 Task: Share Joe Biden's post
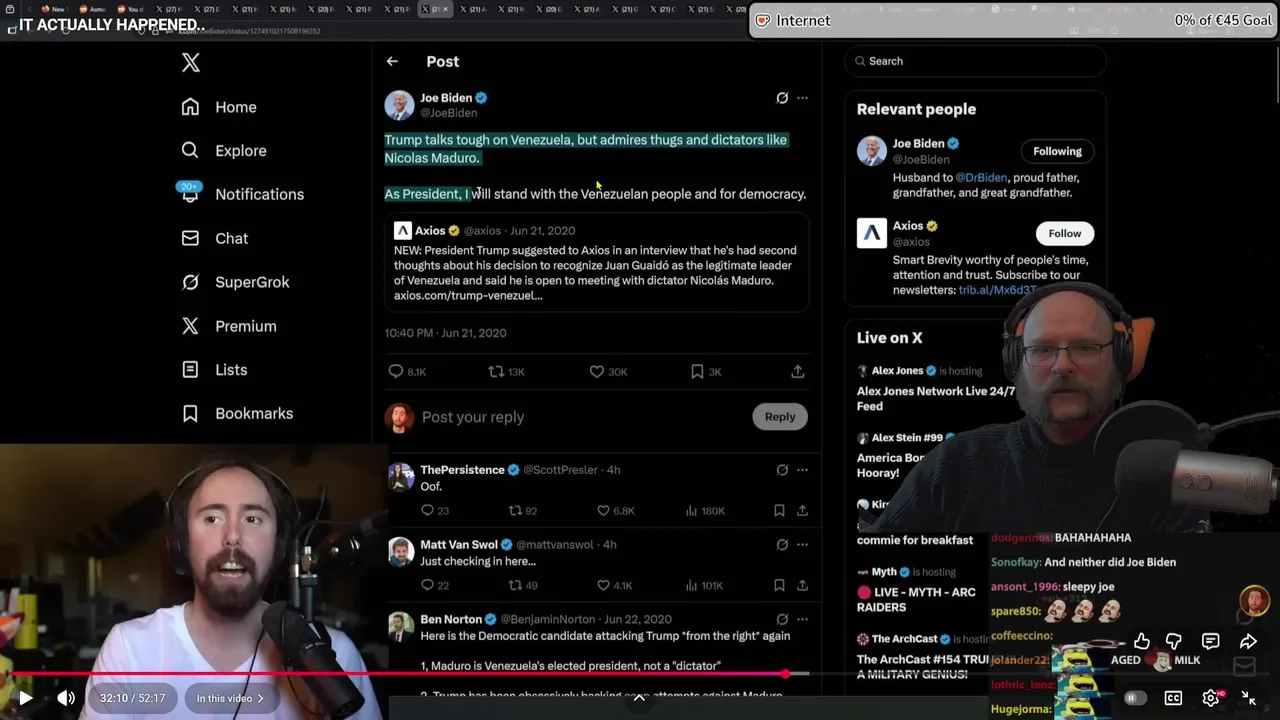point(798,371)
